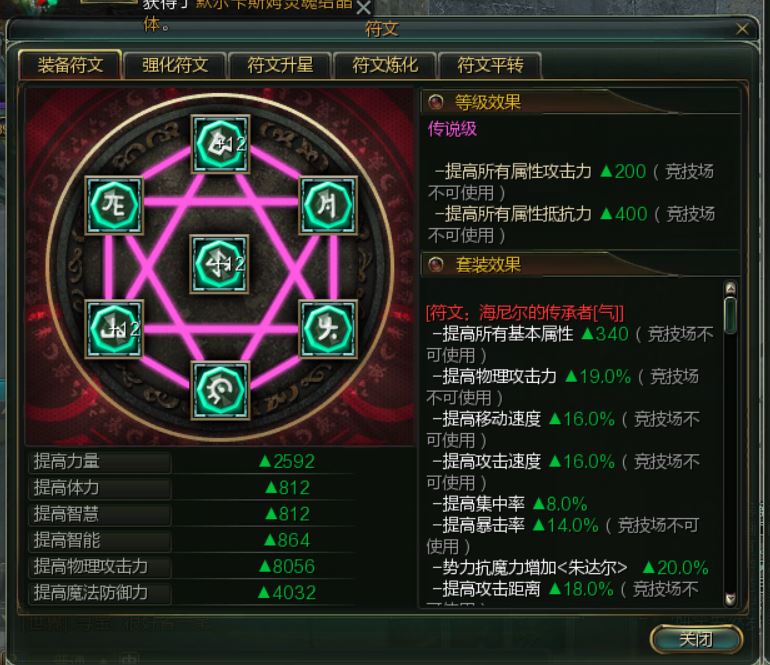
Task: Close the 符文 window with X
Action: (742, 29)
